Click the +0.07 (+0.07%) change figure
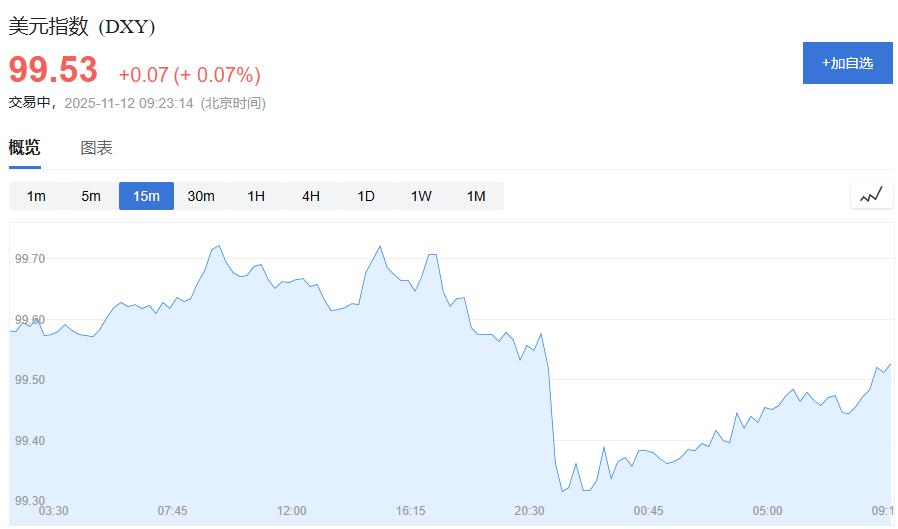 tap(189, 75)
